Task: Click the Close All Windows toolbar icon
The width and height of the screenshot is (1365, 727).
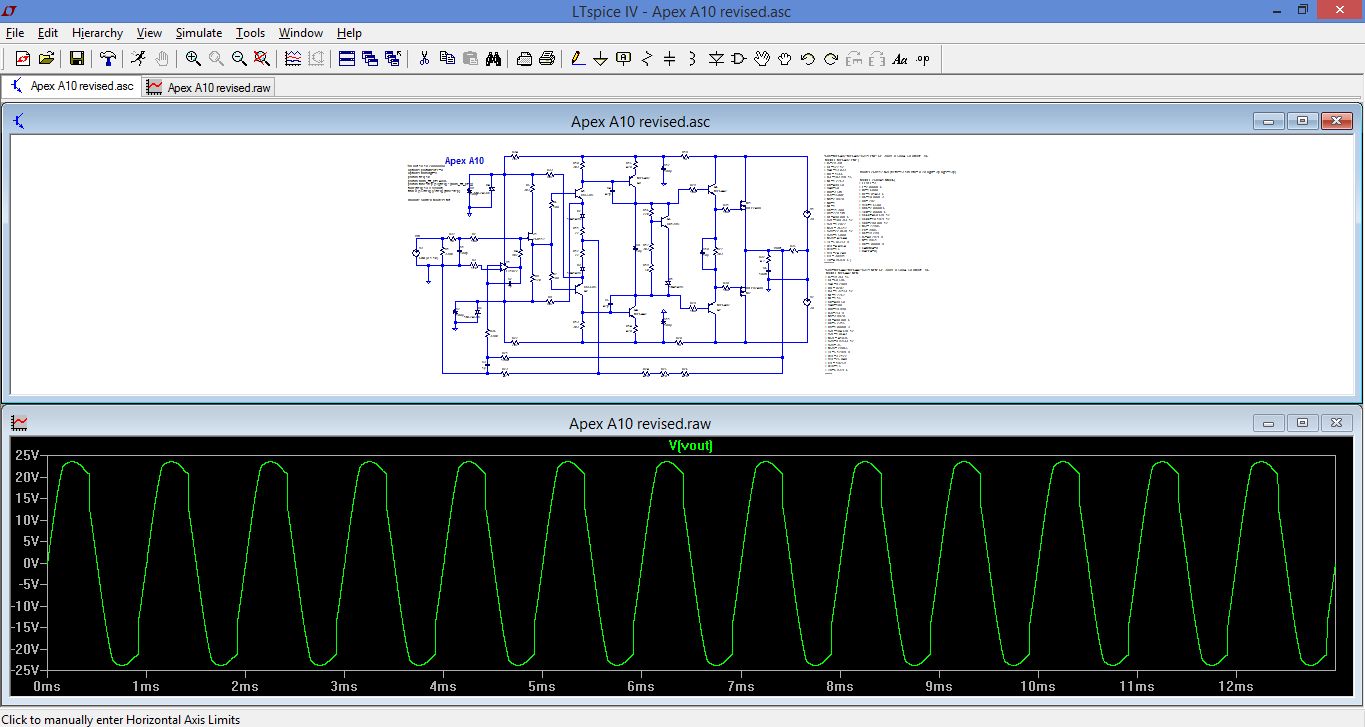Action: click(x=393, y=59)
